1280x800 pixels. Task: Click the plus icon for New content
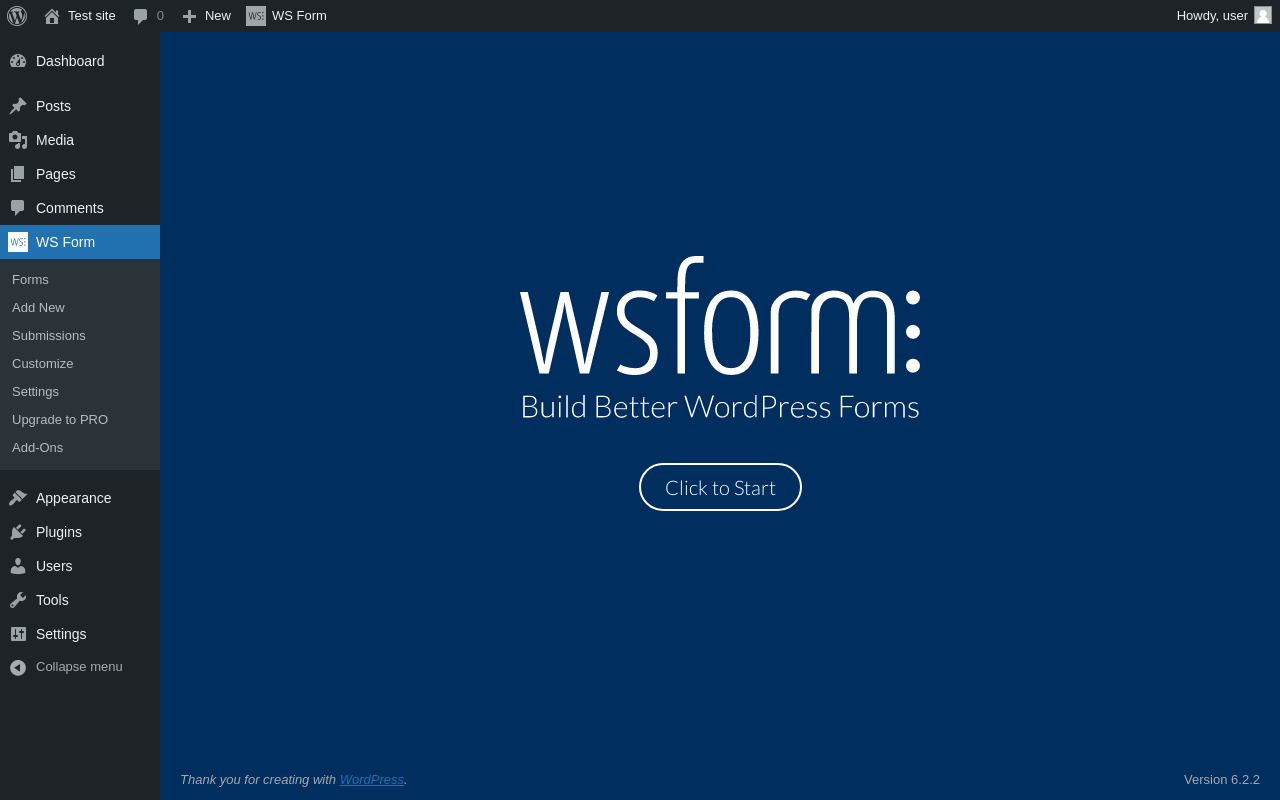click(189, 16)
